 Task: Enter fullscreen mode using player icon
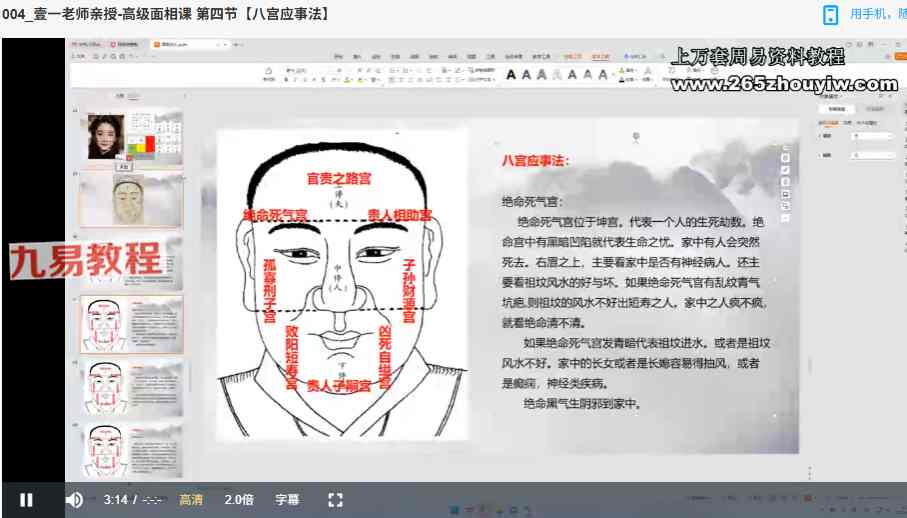pos(336,499)
